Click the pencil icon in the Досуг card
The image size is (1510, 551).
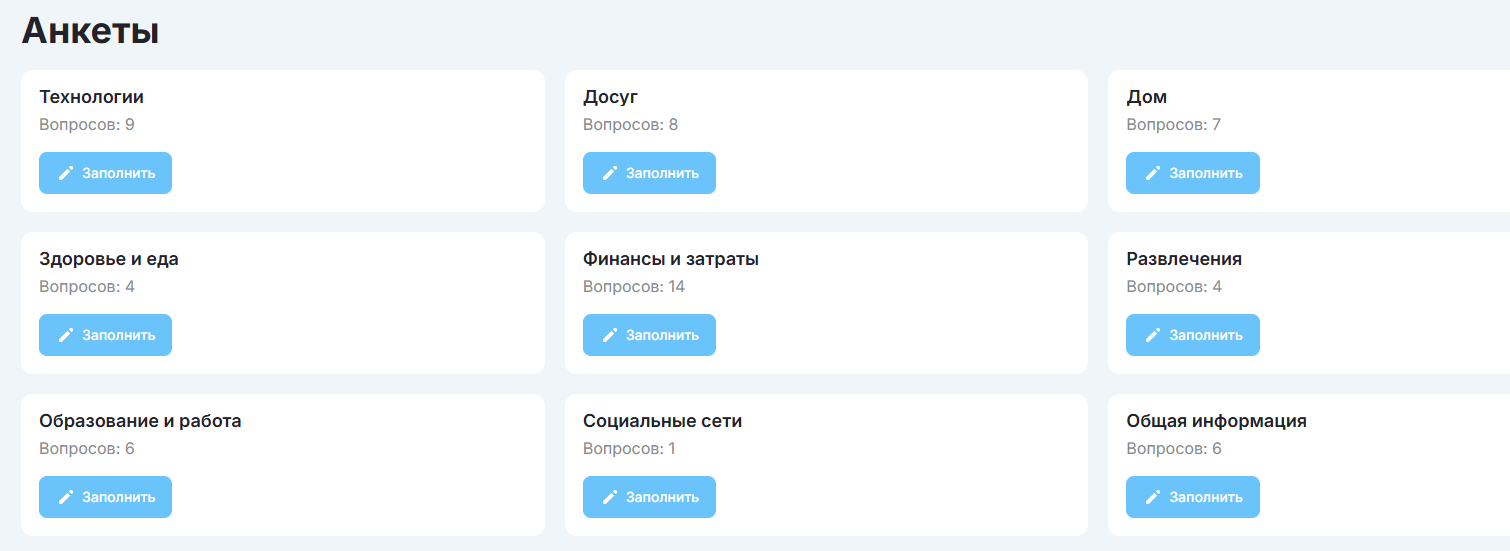pos(610,173)
